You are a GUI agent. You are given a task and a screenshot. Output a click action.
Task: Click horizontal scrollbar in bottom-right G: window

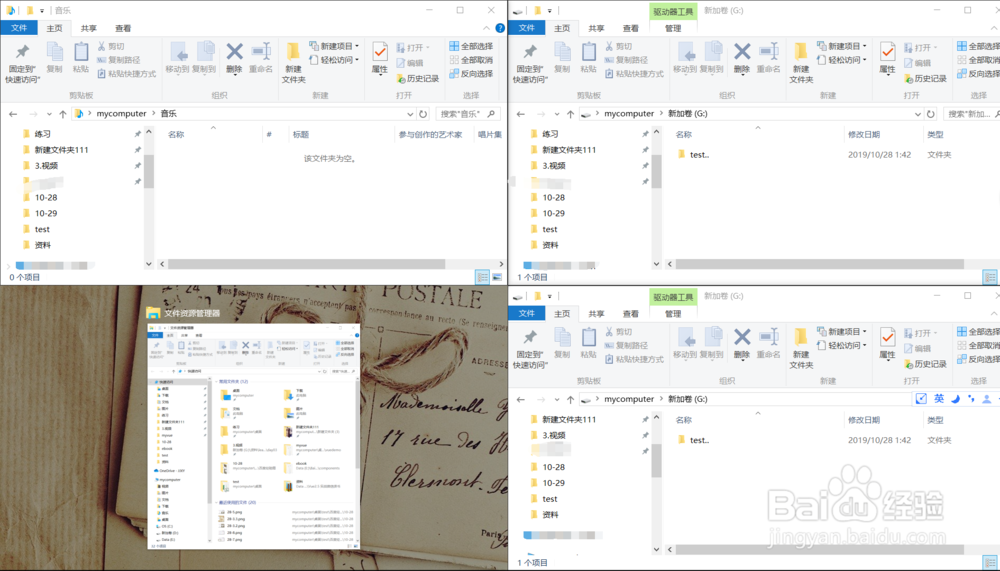pyautogui.click(x=820, y=549)
